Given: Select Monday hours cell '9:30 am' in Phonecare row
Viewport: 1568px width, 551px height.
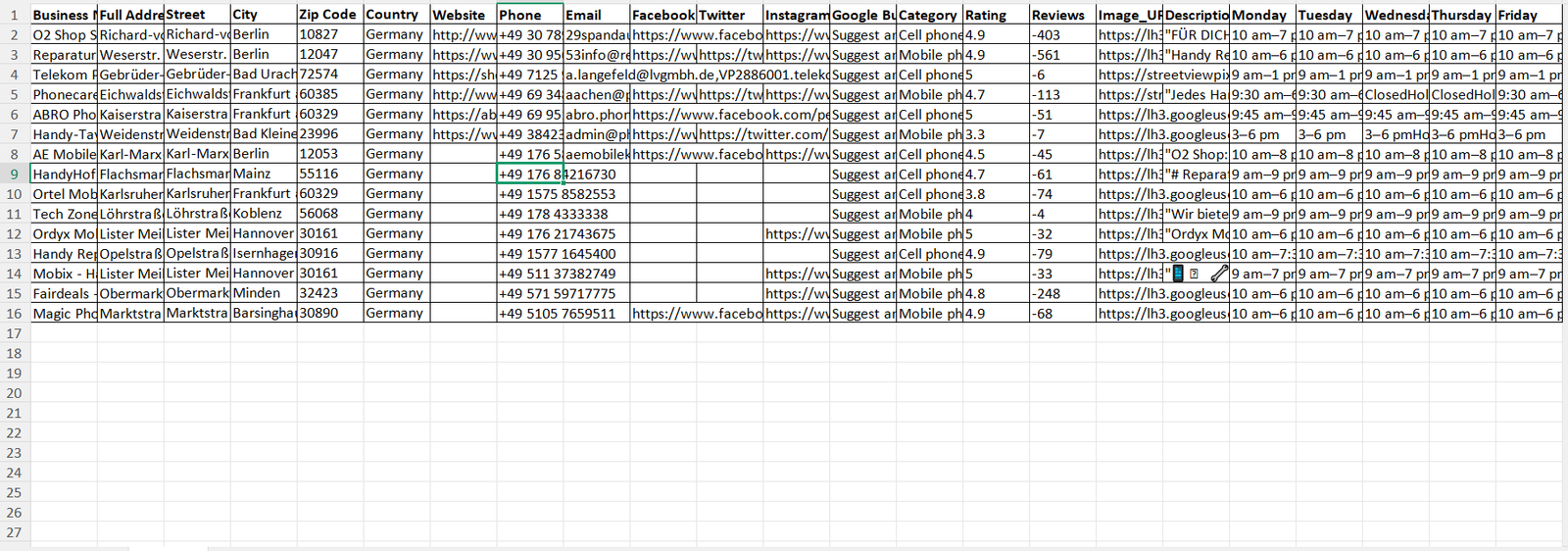Looking at the screenshot, I should (x=1262, y=94).
